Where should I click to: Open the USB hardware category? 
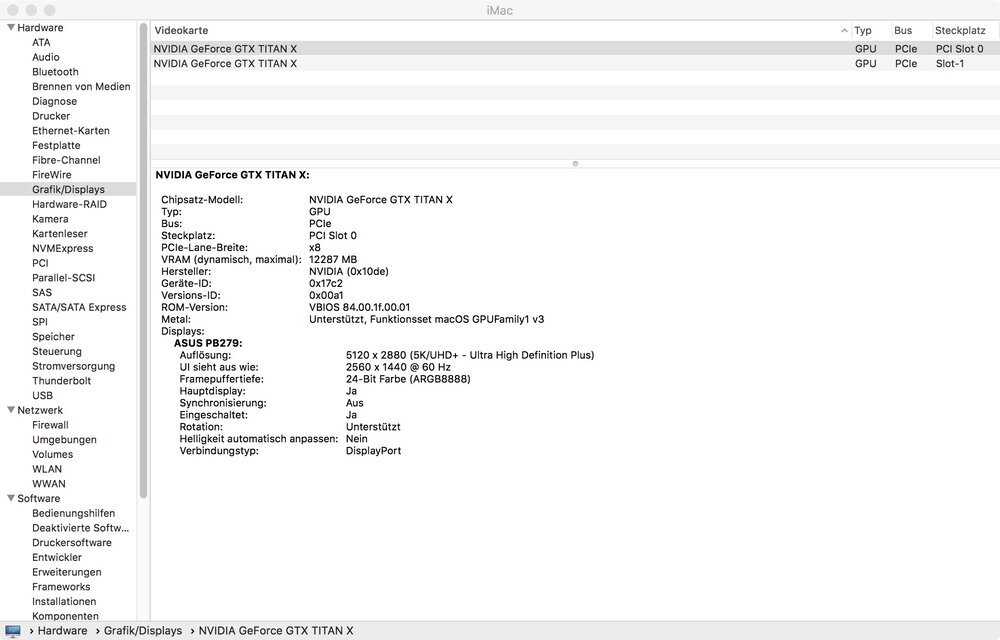(42, 395)
